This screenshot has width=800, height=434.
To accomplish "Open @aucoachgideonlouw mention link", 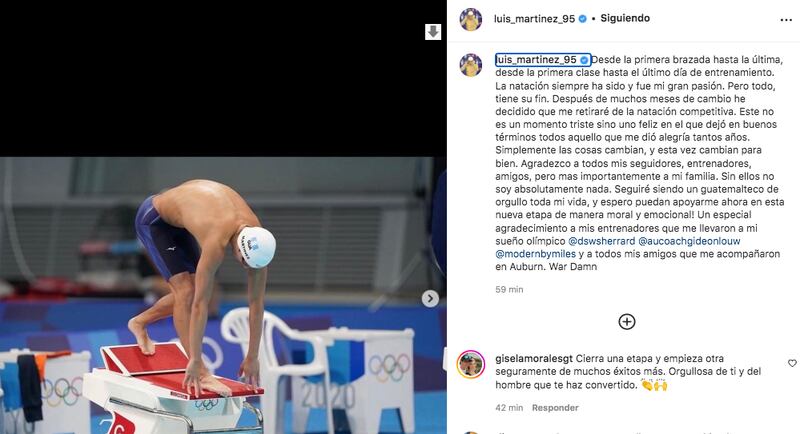I will click(689, 241).
